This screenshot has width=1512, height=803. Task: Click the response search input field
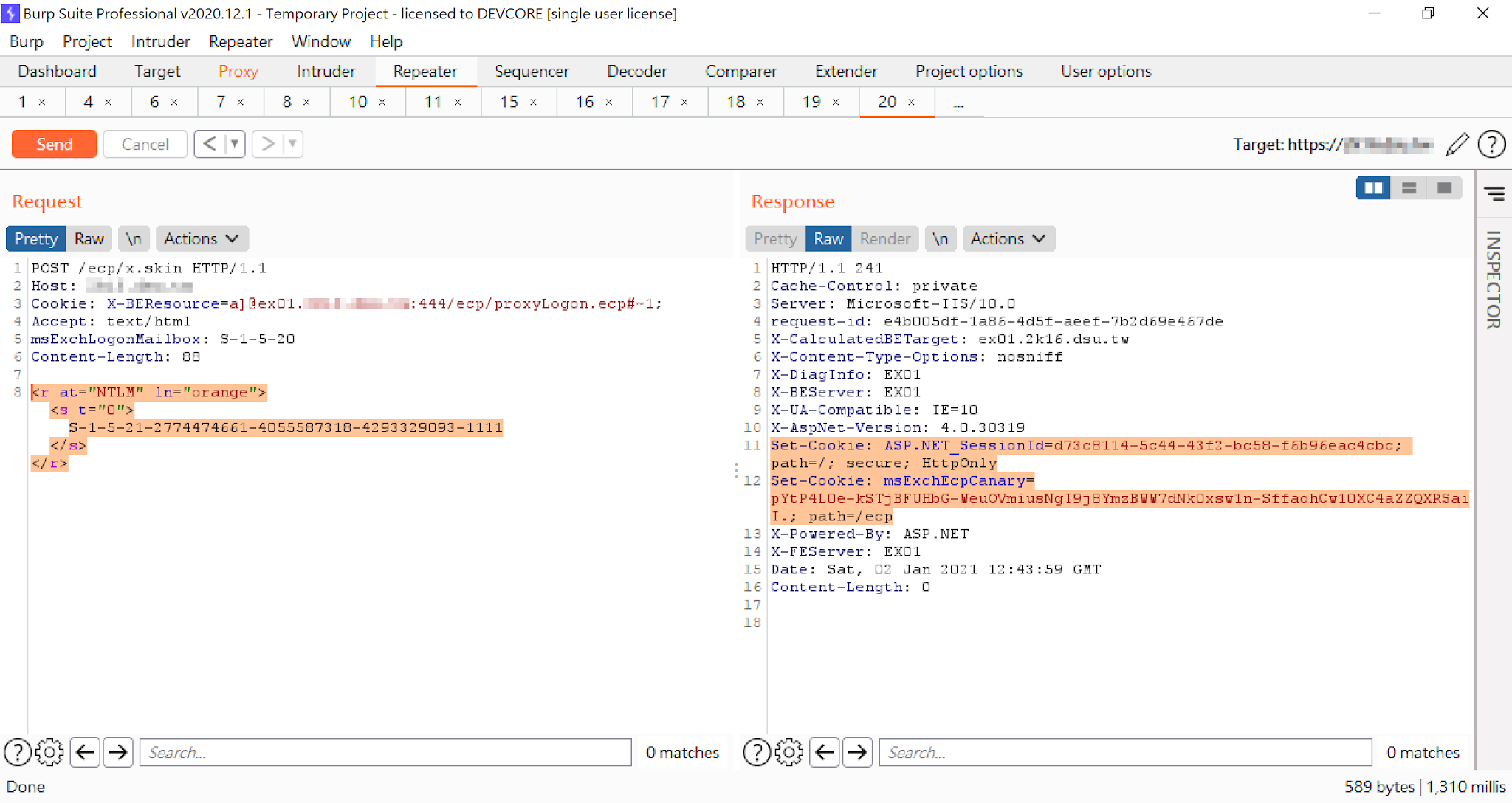(x=1124, y=752)
